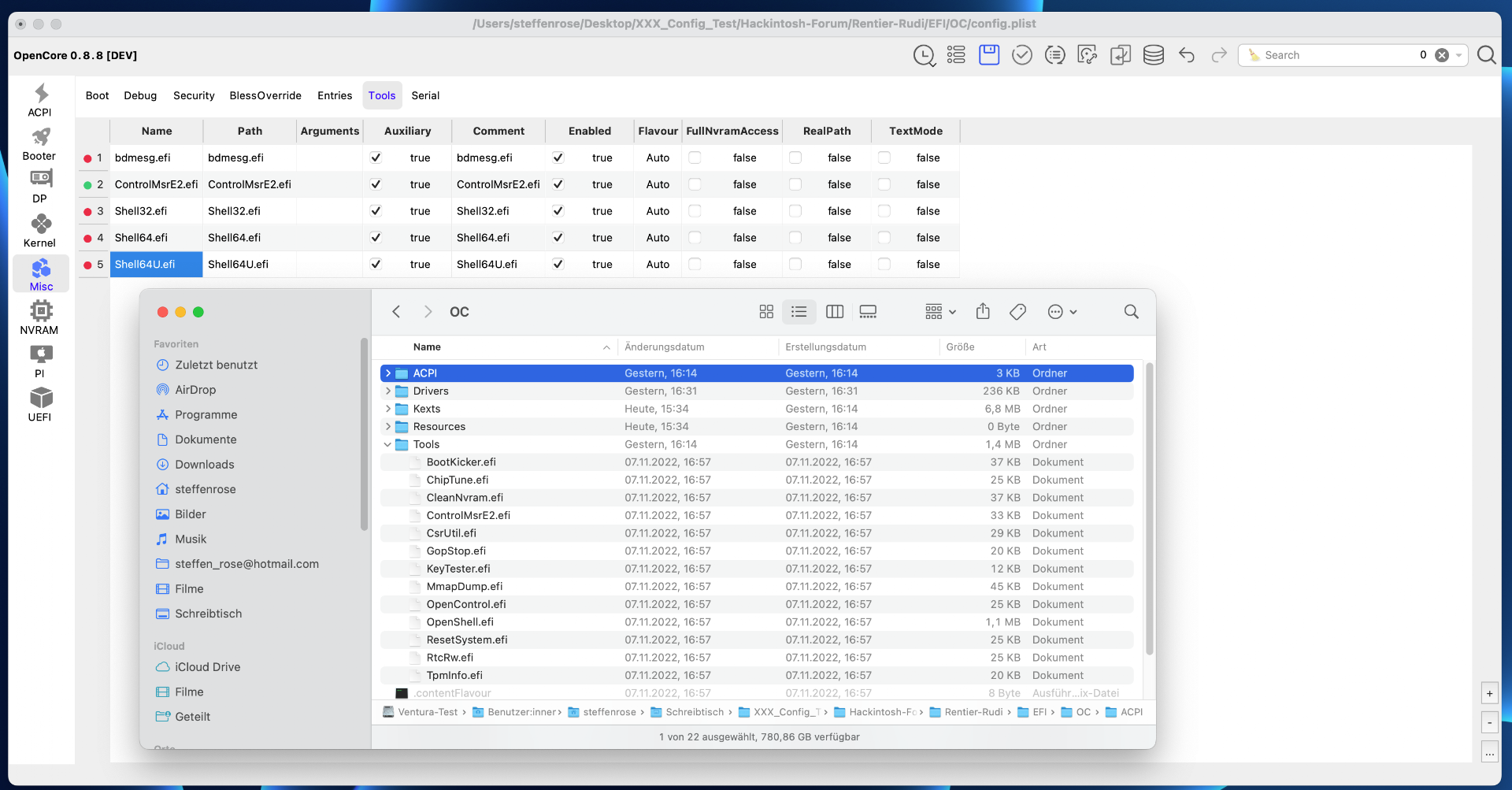Screen dimensions: 1512x790
Task: Click the undo arrow in toolbar
Action: [x=1187, y=55]
